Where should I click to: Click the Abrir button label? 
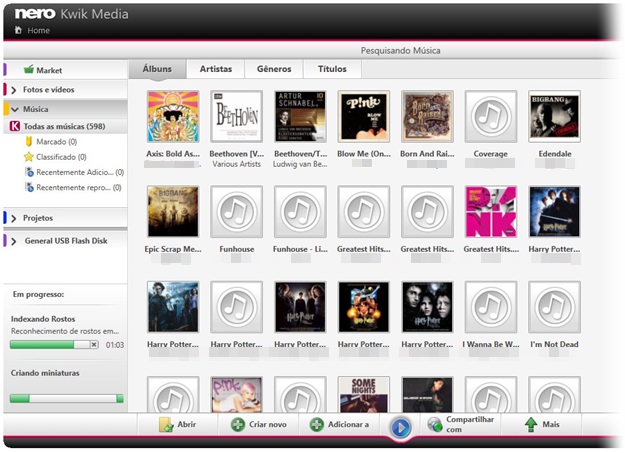(x=187, y=424)
